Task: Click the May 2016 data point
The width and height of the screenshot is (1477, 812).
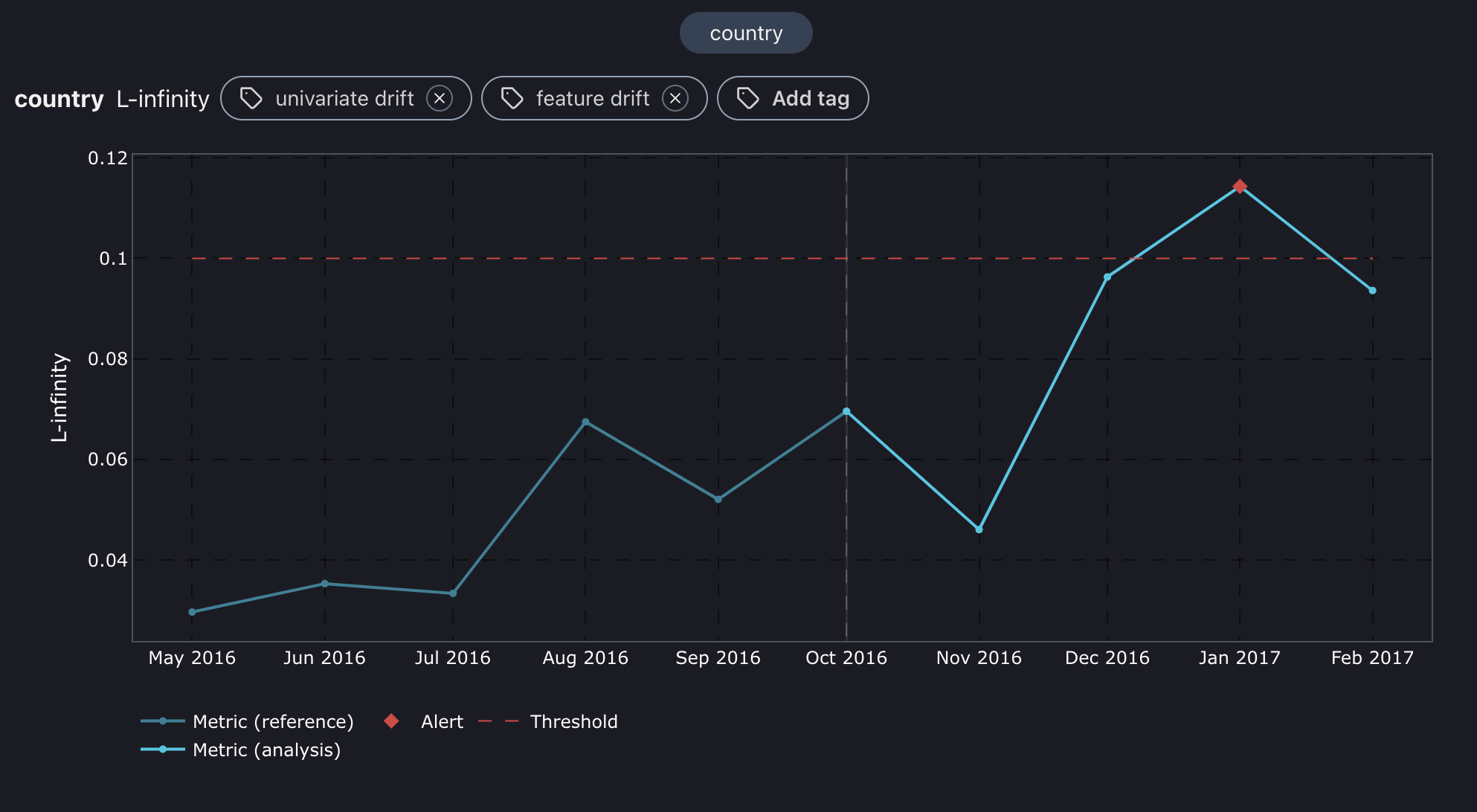Action: click(x=192, y=612)
